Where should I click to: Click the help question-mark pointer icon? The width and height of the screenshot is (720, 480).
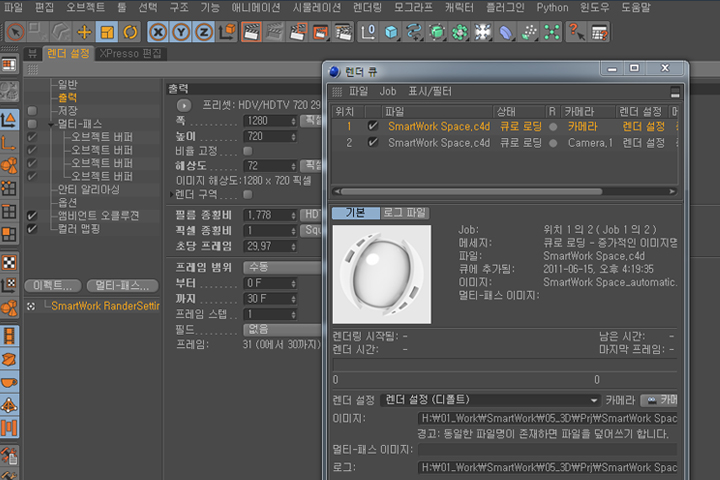tap(576, 32)
